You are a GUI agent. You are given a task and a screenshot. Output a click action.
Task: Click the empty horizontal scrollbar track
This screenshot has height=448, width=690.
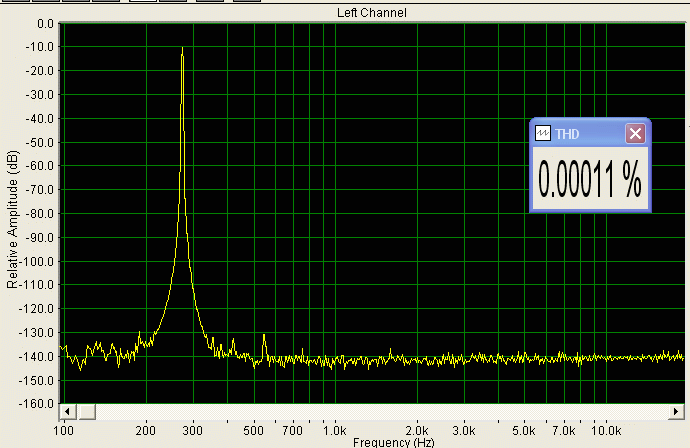pyautogui.click(x=382, y=412)
